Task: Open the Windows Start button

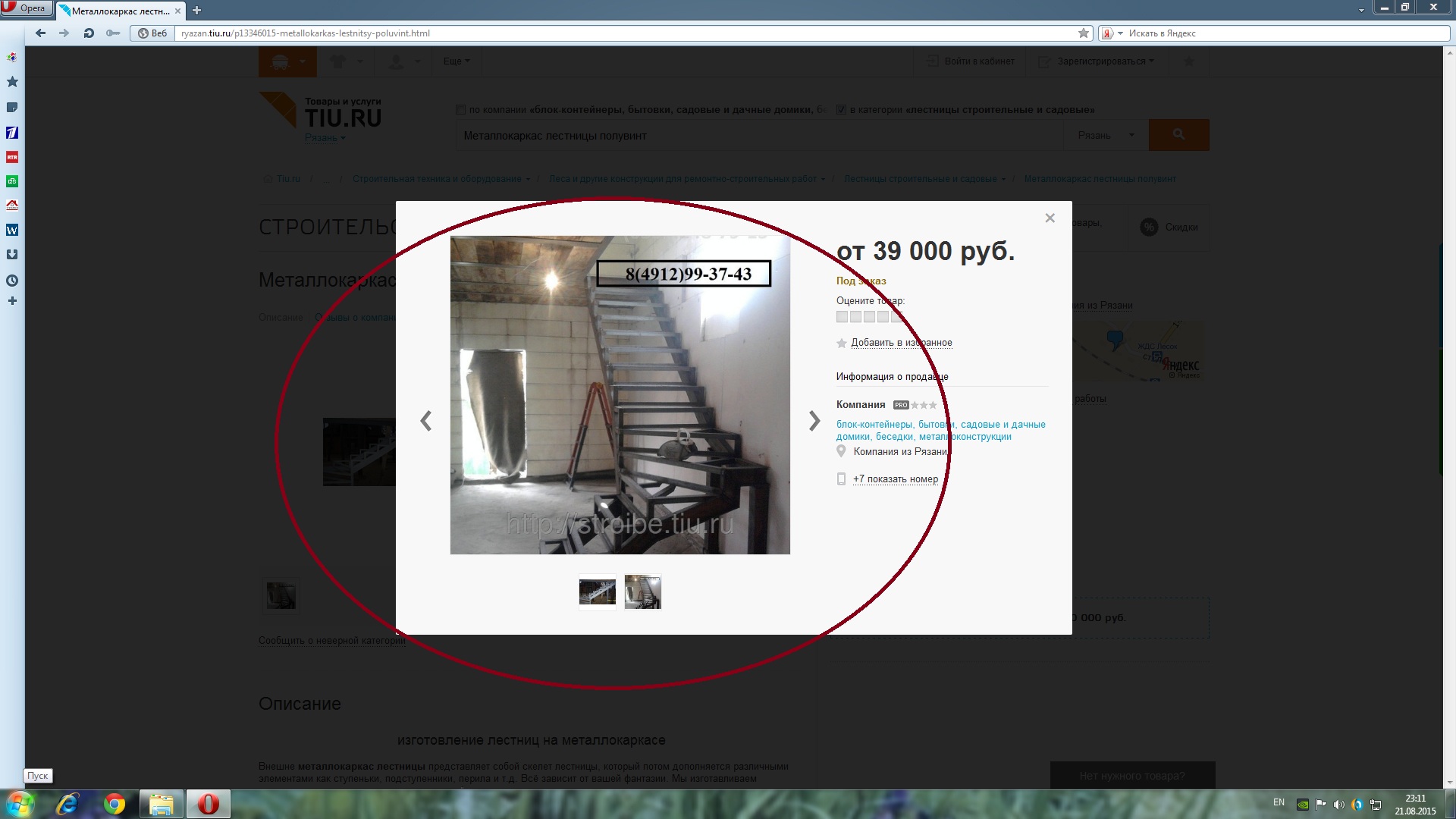Action: coord(19,804)
